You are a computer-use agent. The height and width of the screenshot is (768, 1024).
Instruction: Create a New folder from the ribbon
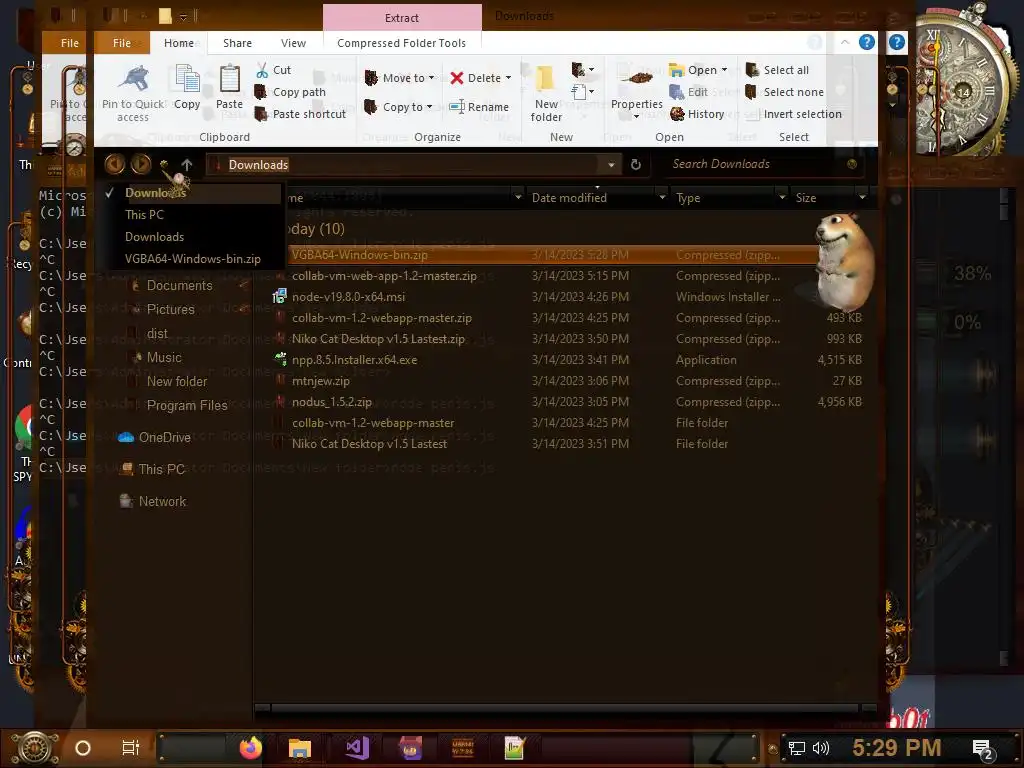tap(545, 91)
